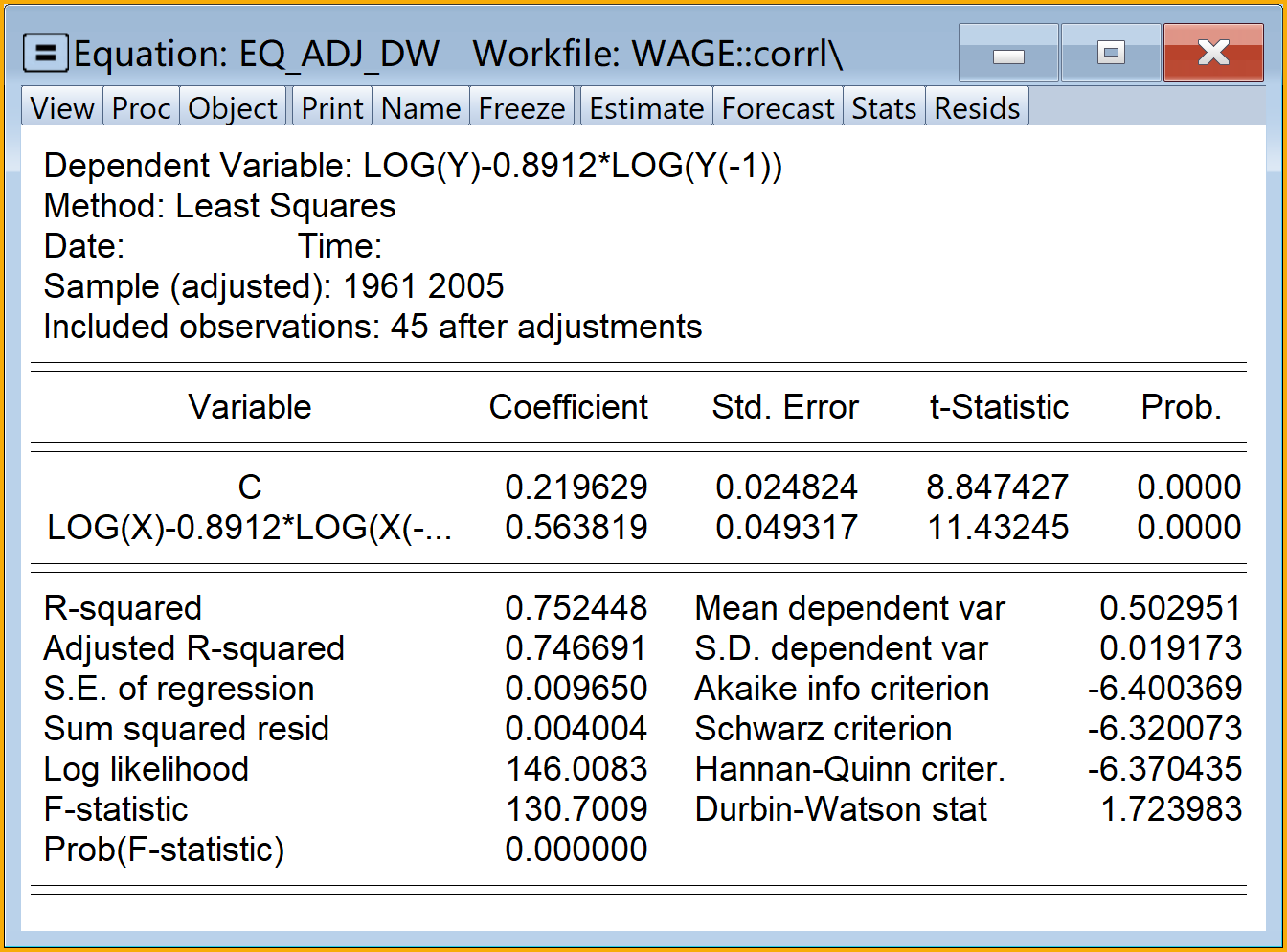Close the EQ_ADJ_DW equation window
Viewport: 1287px width, 952px height.
tap(1213, 54)
